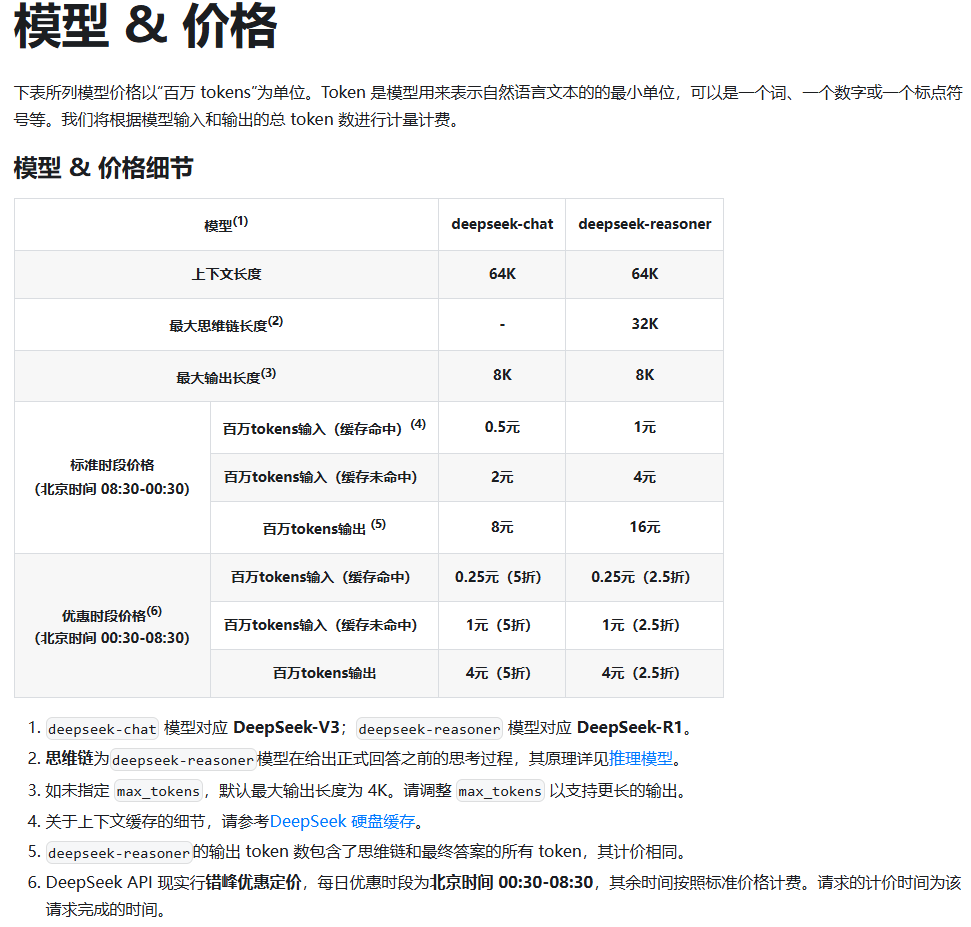Click the bold 思维链 in footnote 2
Screen dimensions: 971x927
69,759
